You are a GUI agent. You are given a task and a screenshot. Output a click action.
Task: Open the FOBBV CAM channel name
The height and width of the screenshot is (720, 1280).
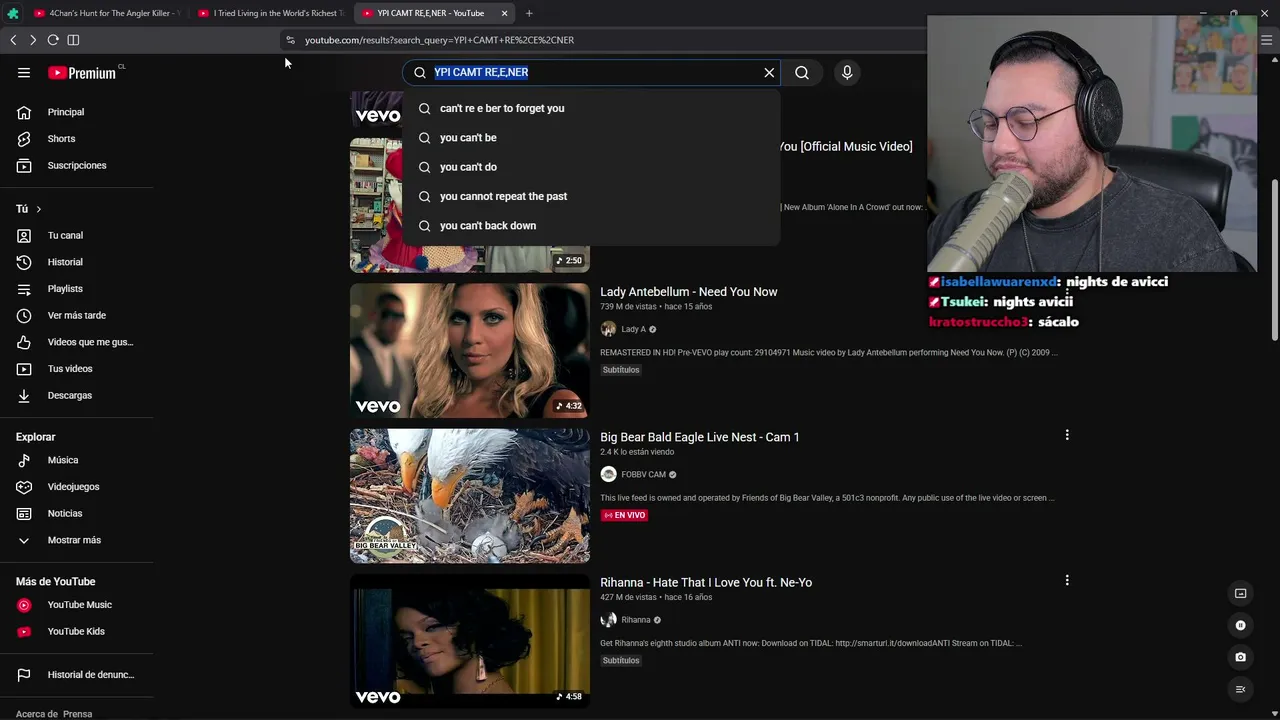(x=643, y=475)
